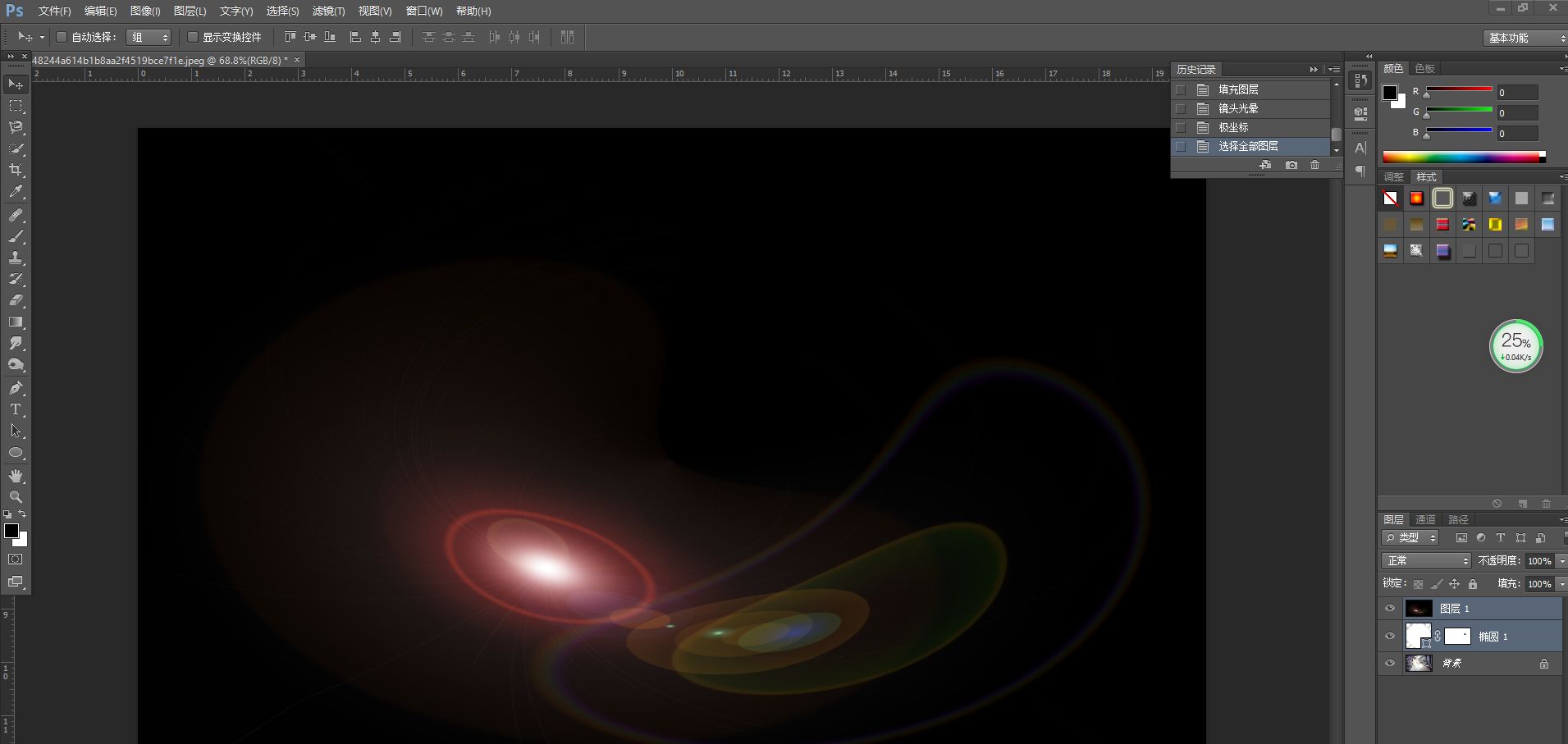The width and height of the screenshot is (1568, 744).
Task: Enable the Auto-Select (自动选择) checkbox
Action: coord(61,37)
